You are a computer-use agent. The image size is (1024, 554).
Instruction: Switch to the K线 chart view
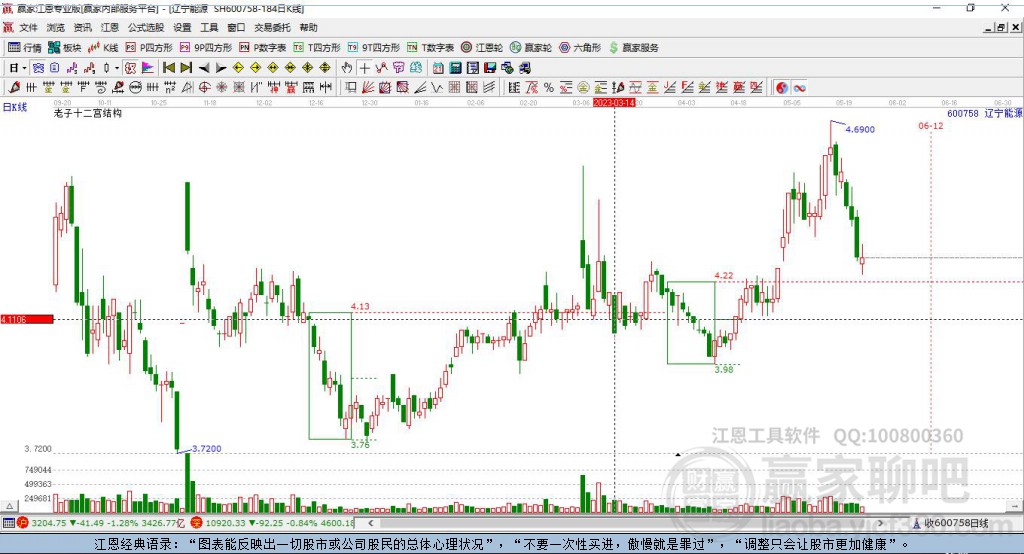click(103, 48)
